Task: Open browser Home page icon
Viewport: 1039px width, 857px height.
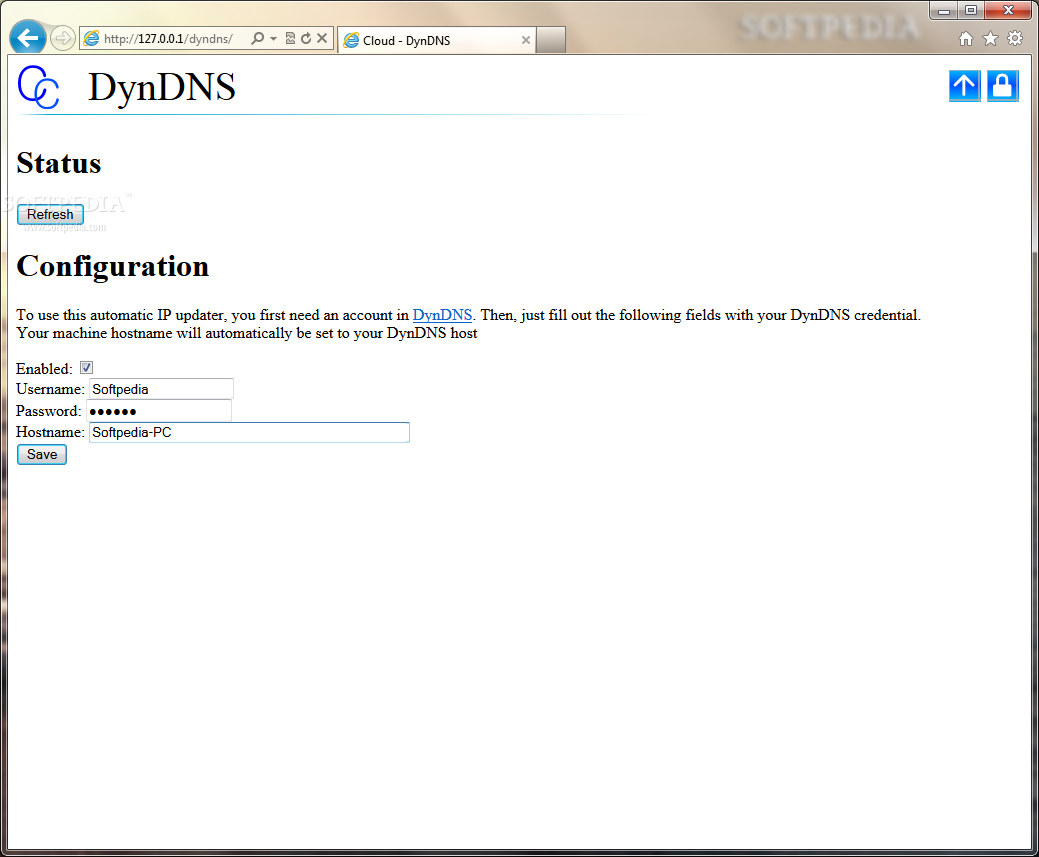Action: pos(965,39)
